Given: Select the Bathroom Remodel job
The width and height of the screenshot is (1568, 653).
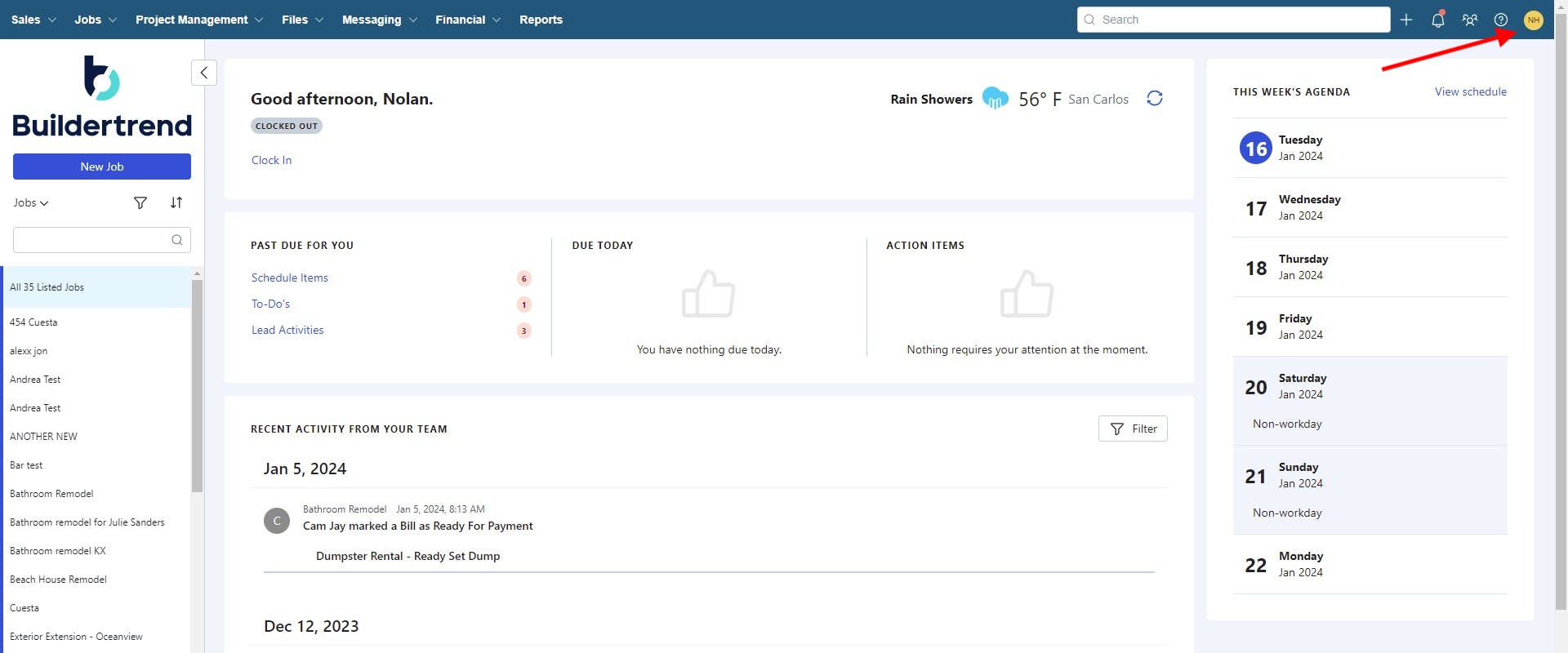Looking at the screenshot, I should 96,494.
